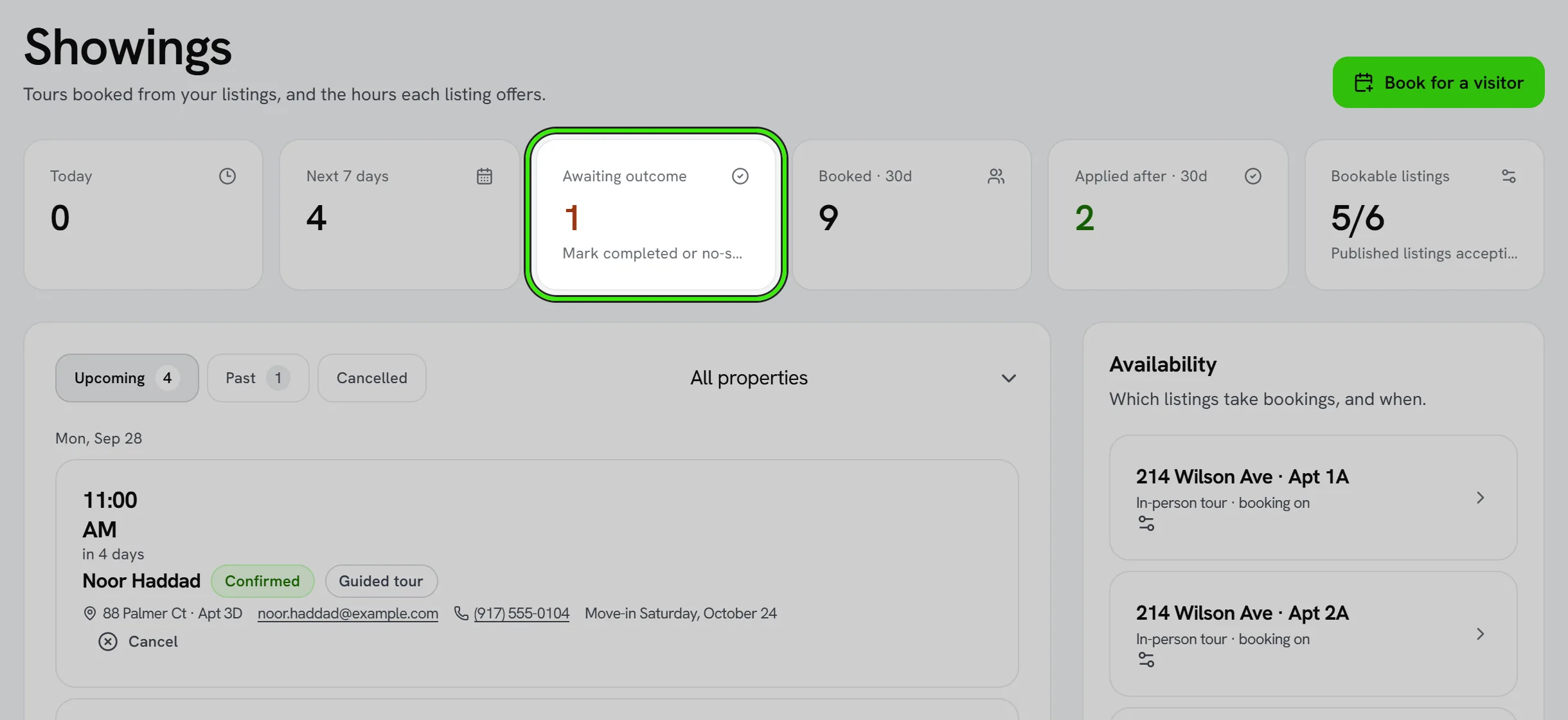The image size is (1568, 720).
Task: Open the Booked 30d stat card
Action: coord(912,215)
